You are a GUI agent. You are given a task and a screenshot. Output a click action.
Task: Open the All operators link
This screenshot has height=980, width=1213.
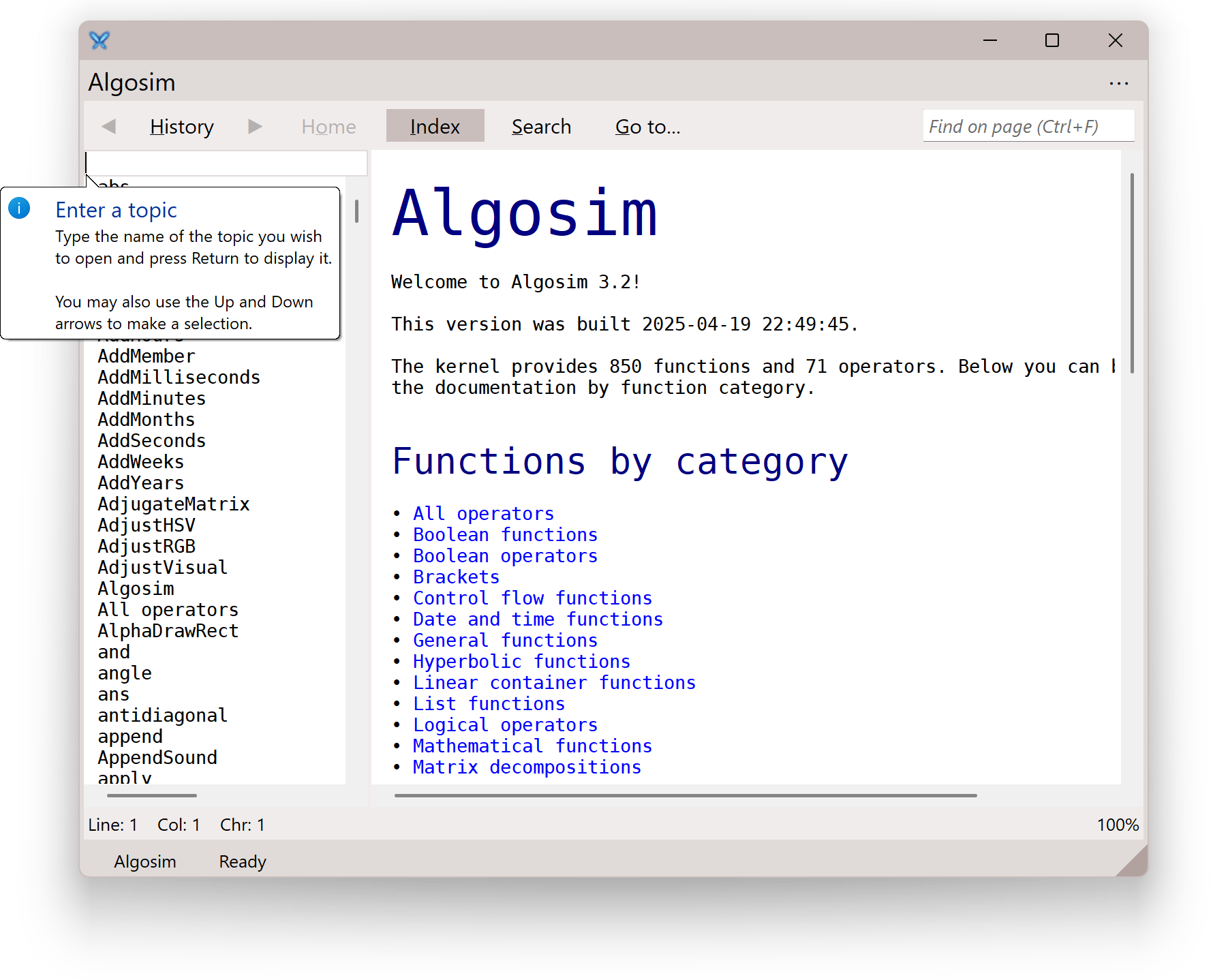point(483,513)
